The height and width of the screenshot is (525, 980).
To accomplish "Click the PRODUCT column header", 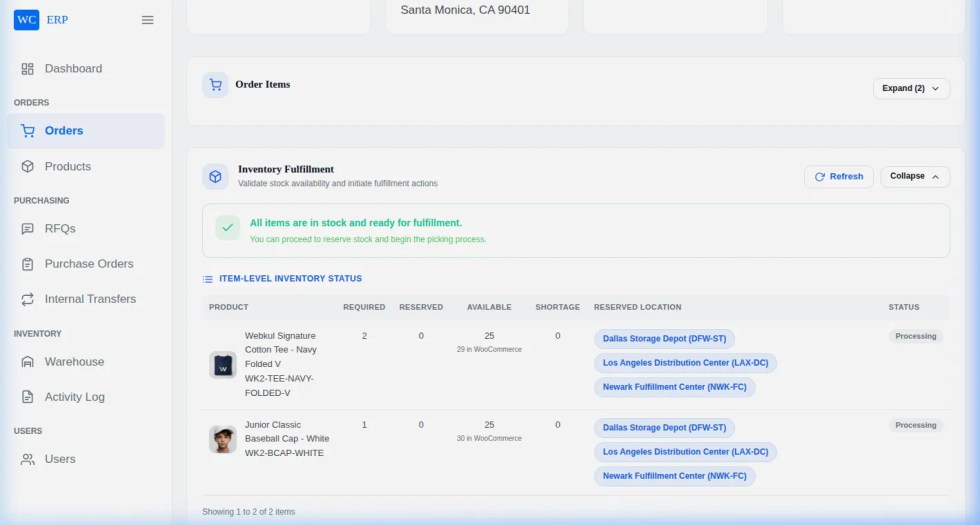I will coord(229,308).
